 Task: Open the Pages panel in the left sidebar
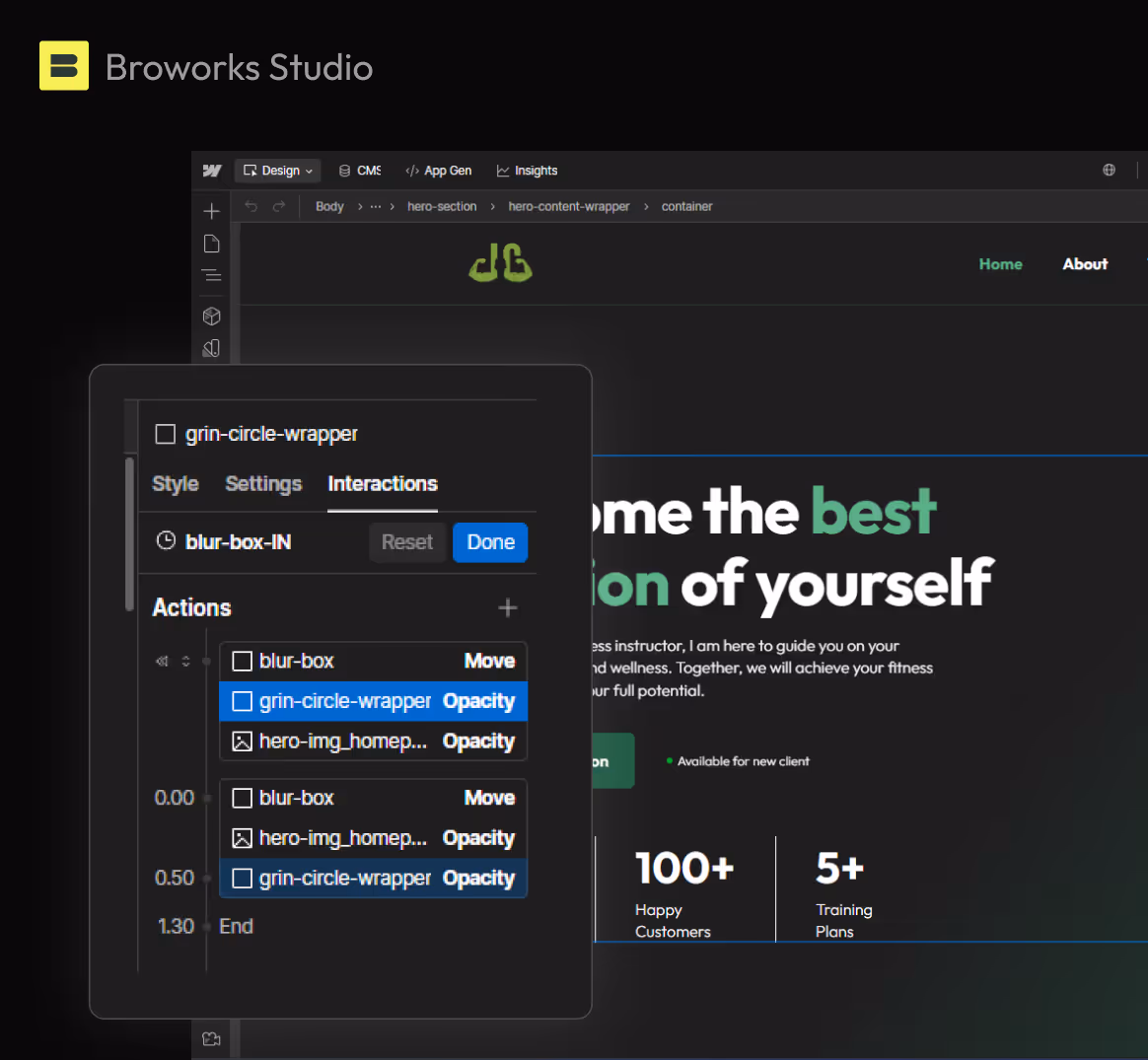211,243
